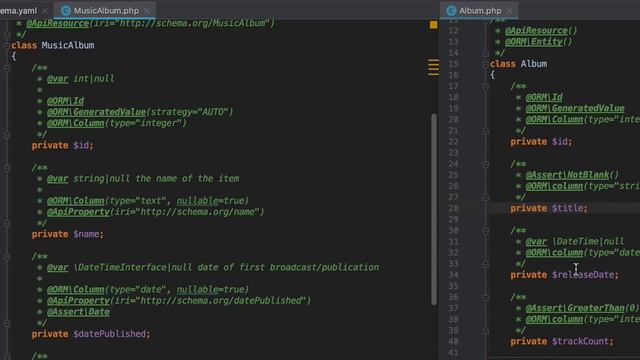Click line number 34 in the Album.php gutter
This screenshot has height=360, width=640.
[453, 275]
